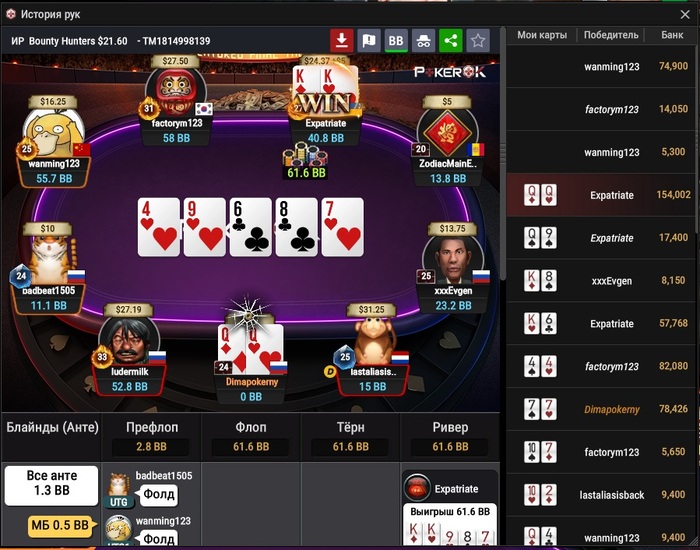700x550 pixels.
Task: Open Dimapokerny's 78,426 hand row
Action: click(601, 409)
